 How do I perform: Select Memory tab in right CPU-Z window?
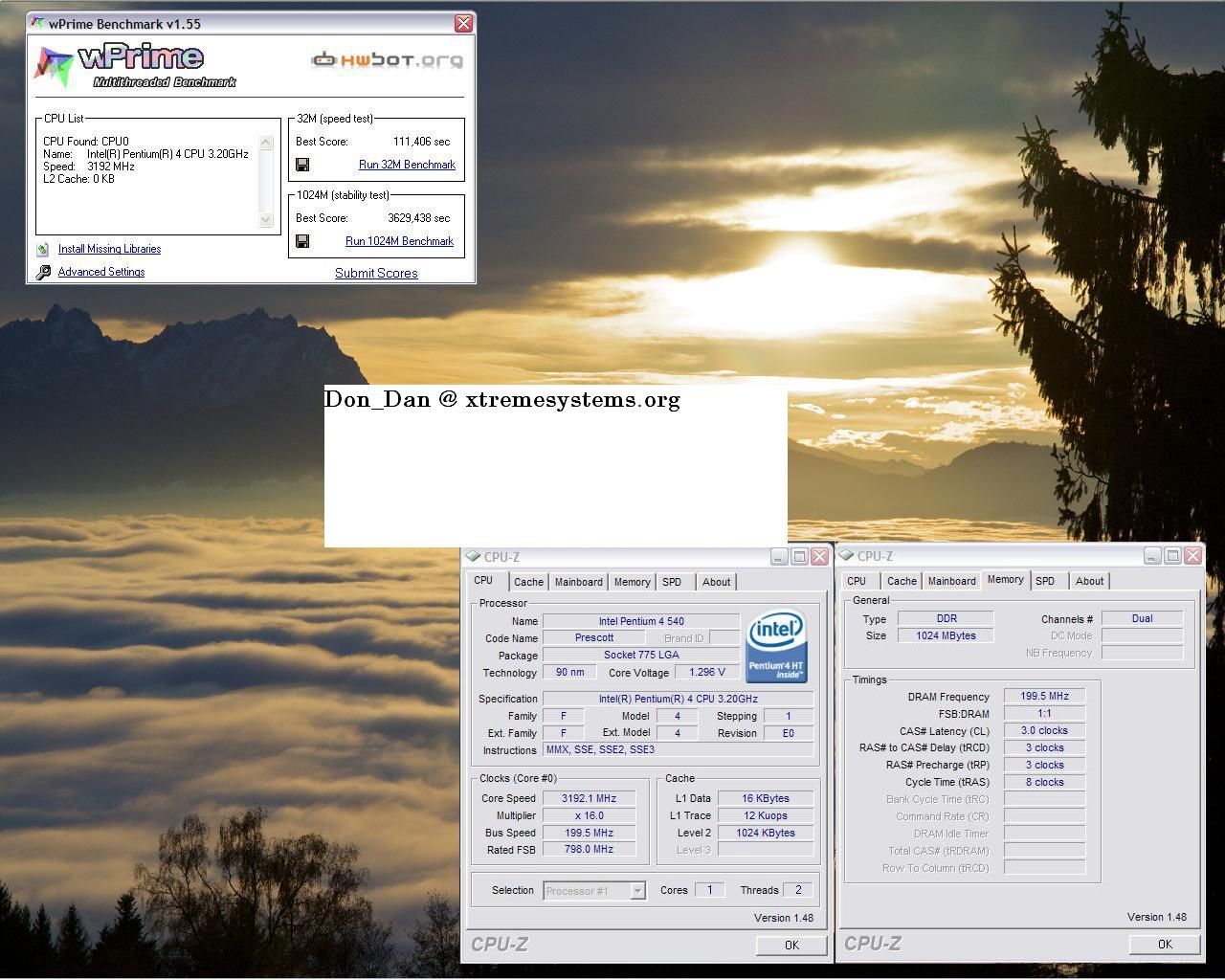[x=1005, y=579]
